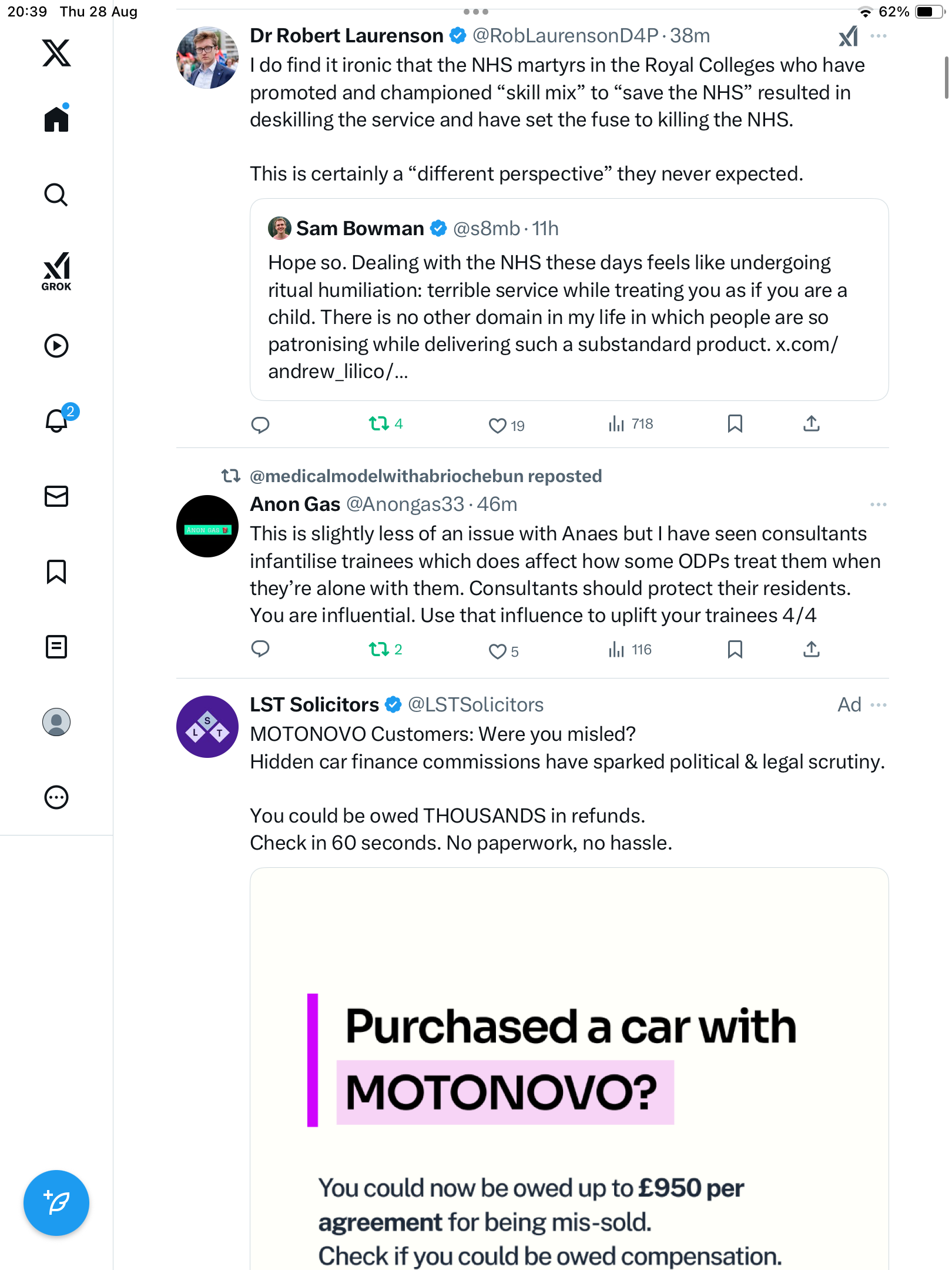Undo repost on Anon Gas post
This screenshot has height=1270, width=952.
tap(379, 650)
